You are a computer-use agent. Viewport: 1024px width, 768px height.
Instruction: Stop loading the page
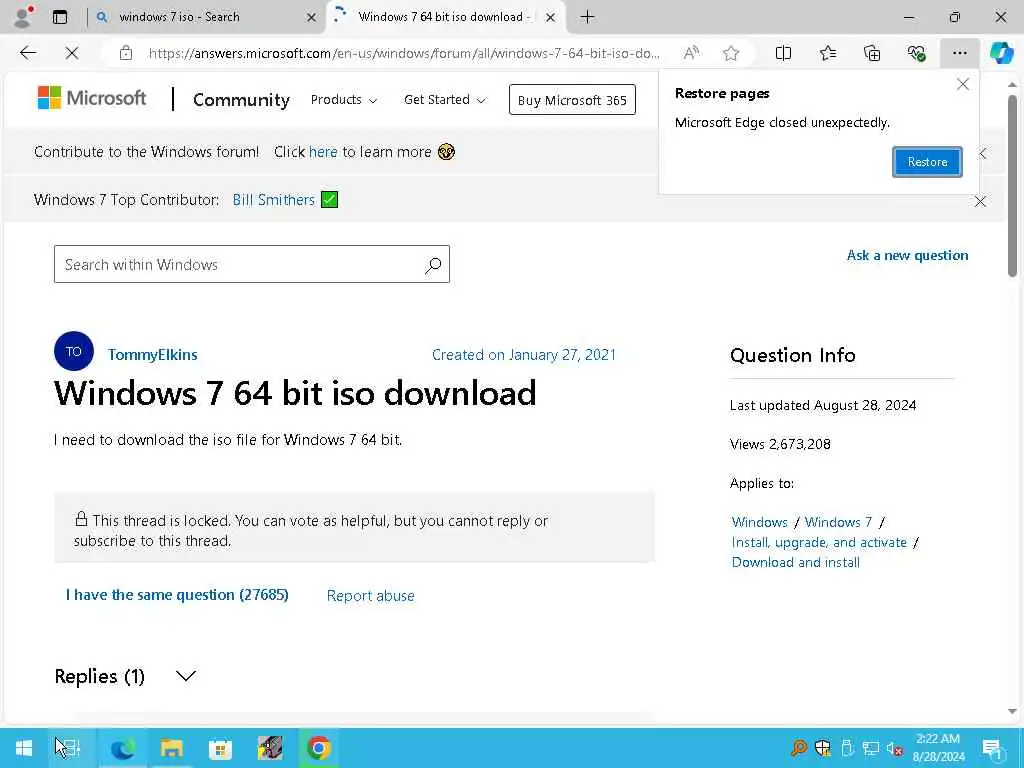72,53
